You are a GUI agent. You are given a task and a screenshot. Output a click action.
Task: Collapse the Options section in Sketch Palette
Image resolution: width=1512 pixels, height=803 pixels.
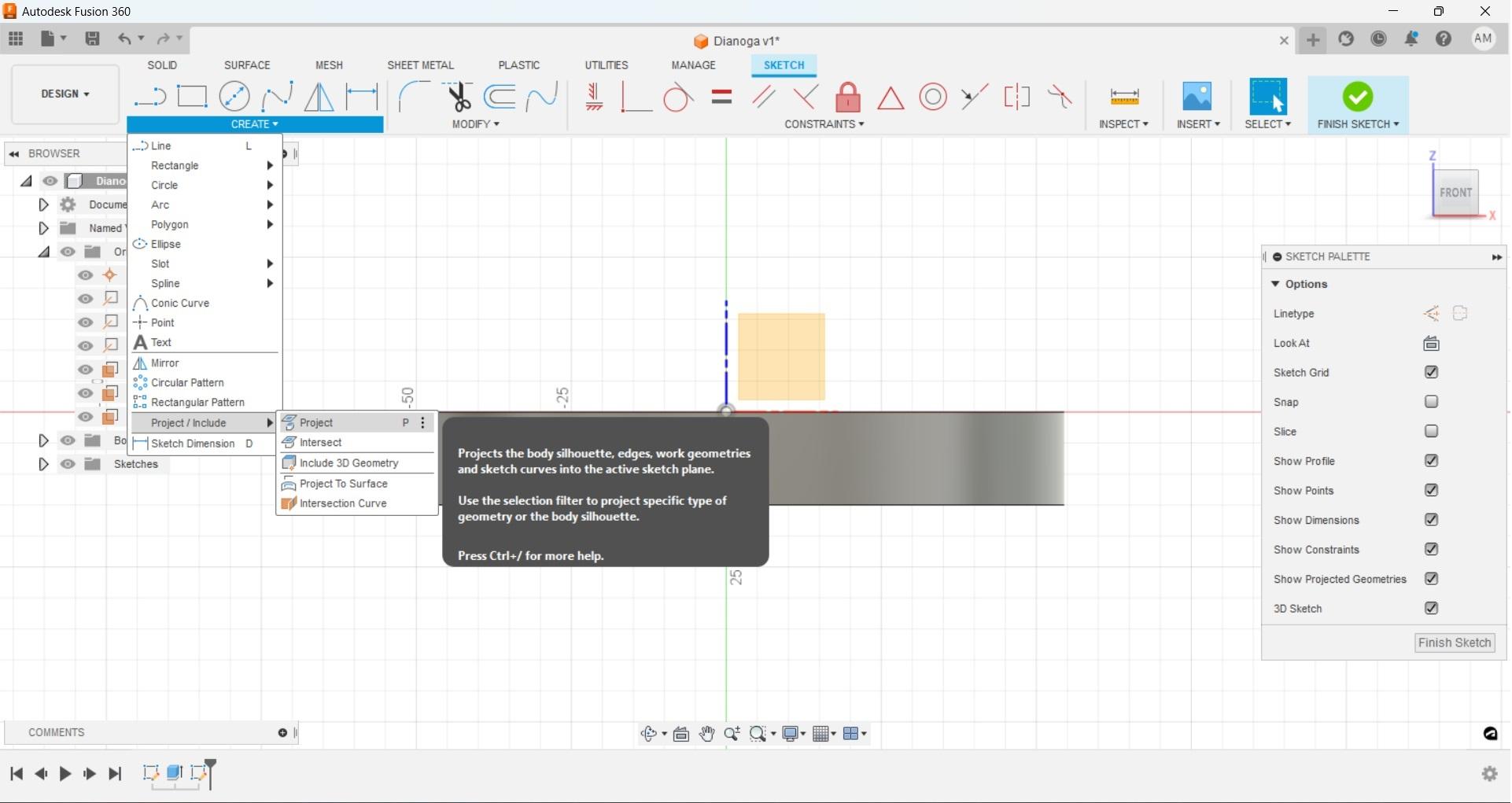click(x=1276, y=284)
